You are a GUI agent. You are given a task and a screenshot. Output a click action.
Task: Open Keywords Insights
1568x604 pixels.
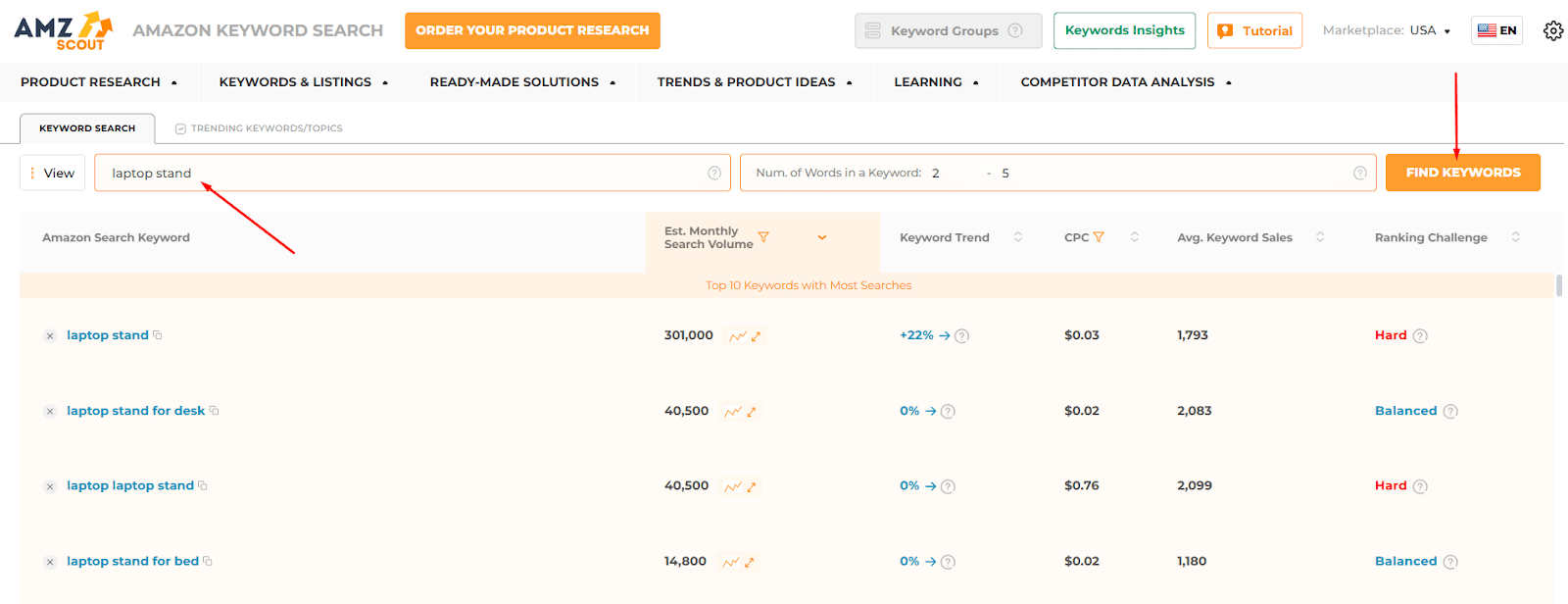click(1125, 30)
